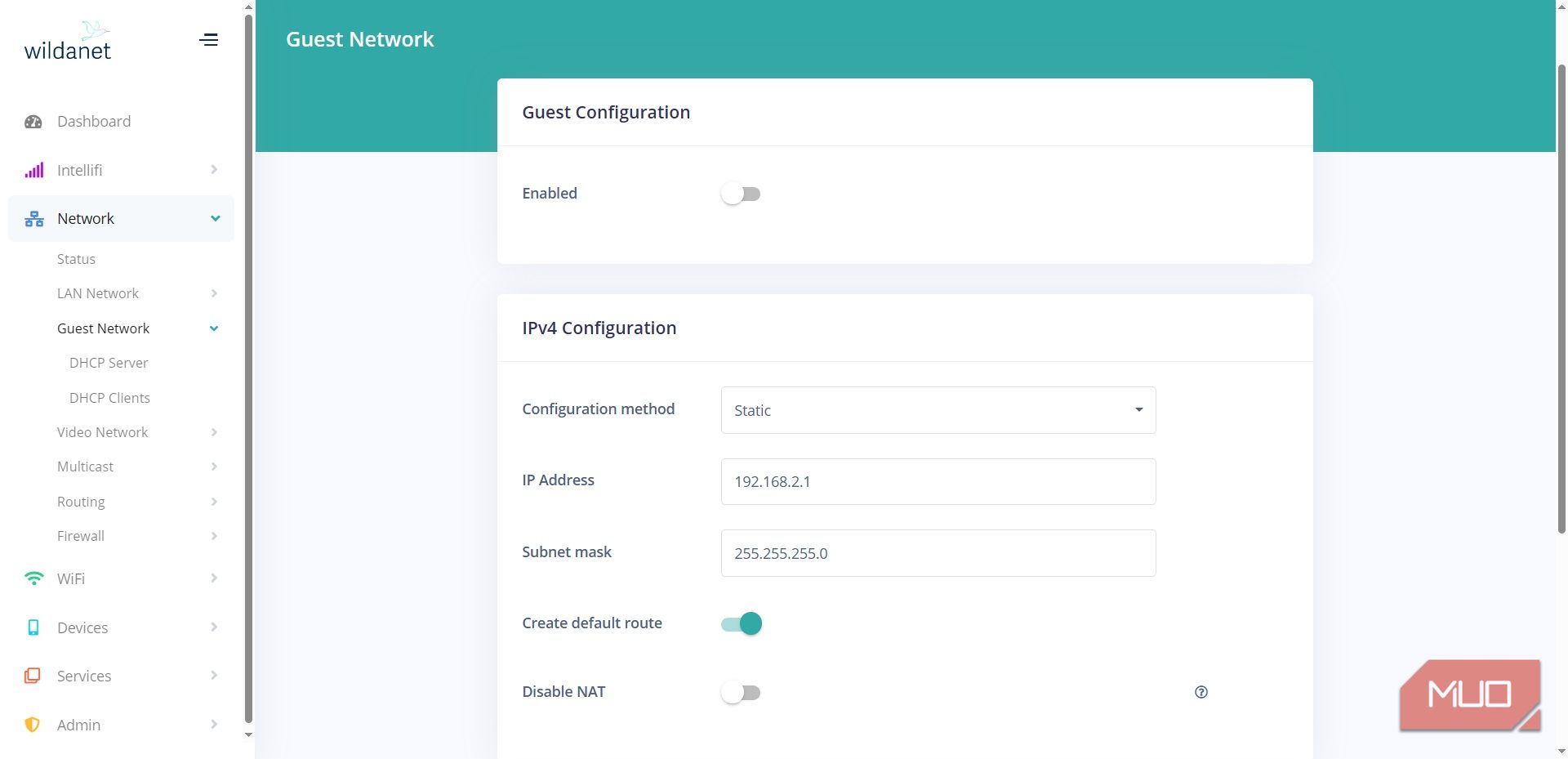Open the DHCP Clients page

coord(109,398)
